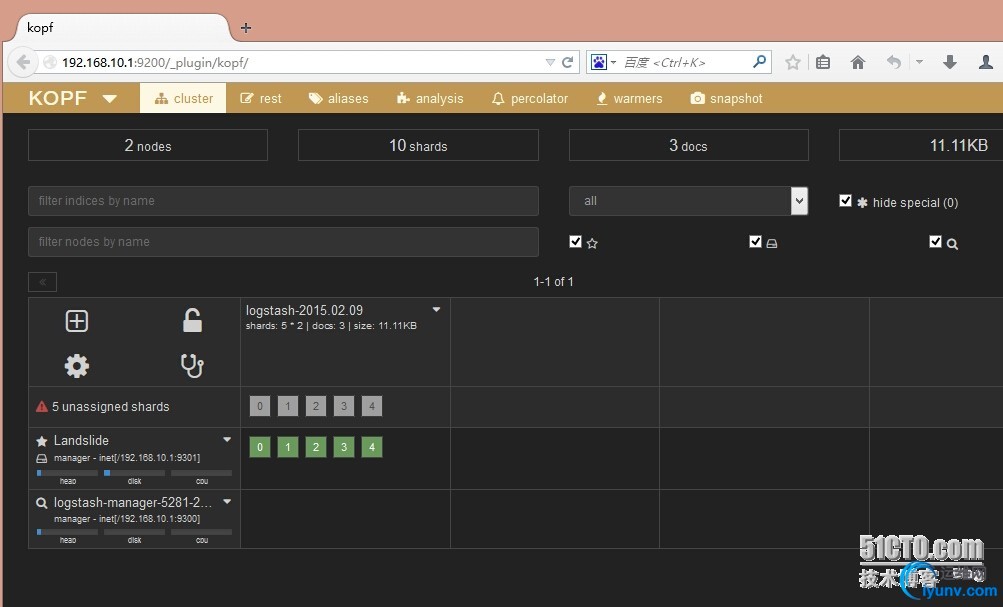Switch to the cluster tab
The height and width of the screenshot is (607, 1003).
coord(183,98)
